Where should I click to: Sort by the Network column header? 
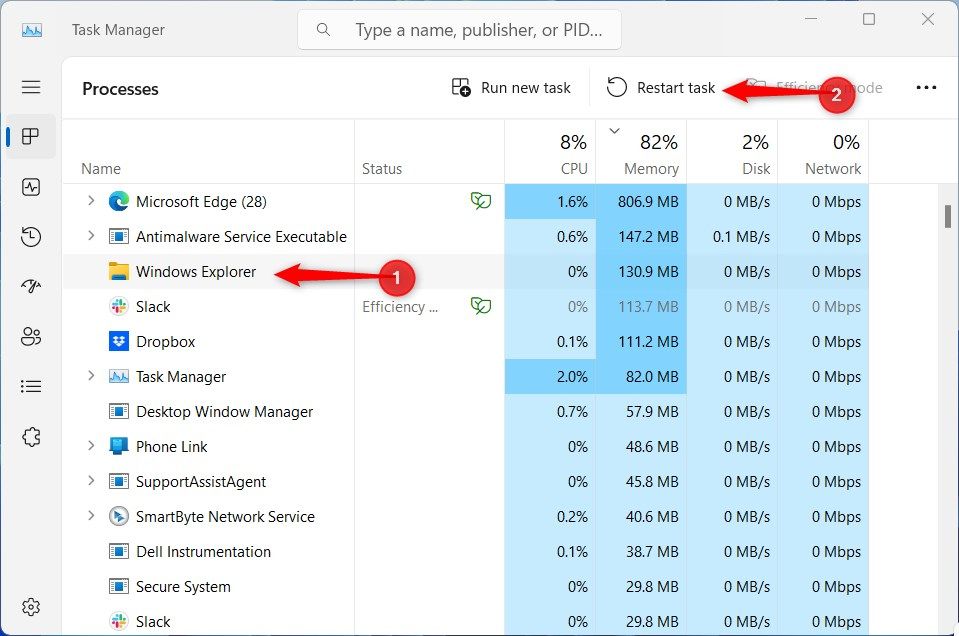[823, 153]
